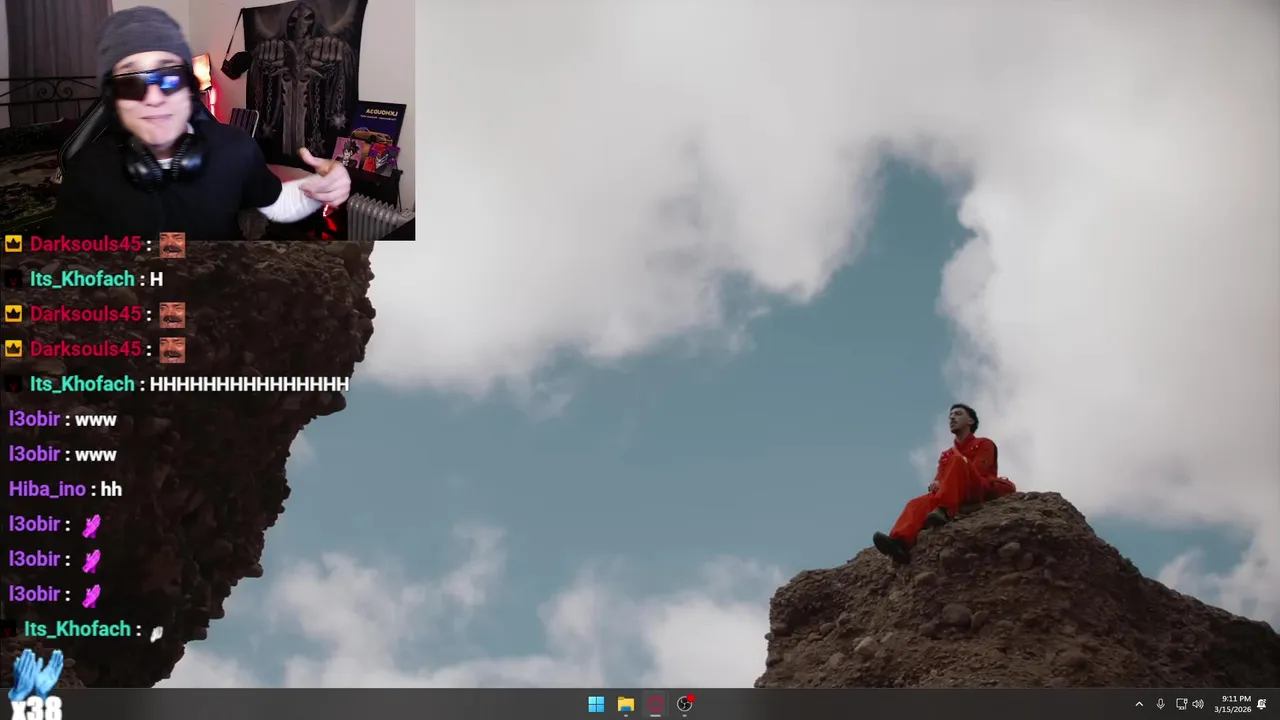Screen dimensions: 1280x720
Task: Click the bottom Its_Khofach username in chat
Action: 77,629
